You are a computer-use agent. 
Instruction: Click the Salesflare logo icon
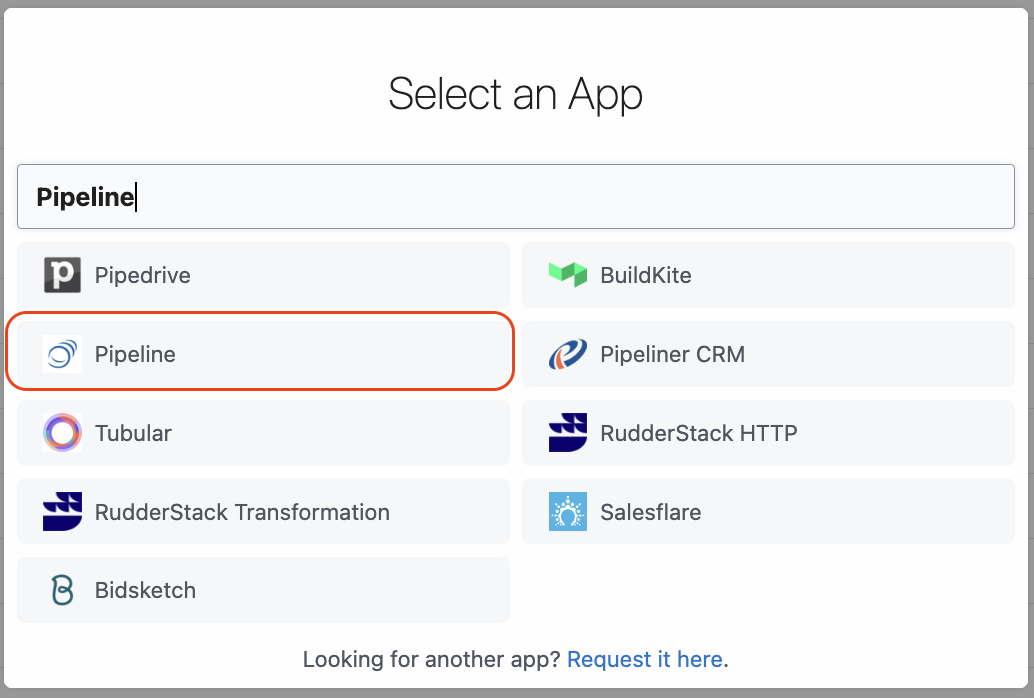(x=568, y=511)
